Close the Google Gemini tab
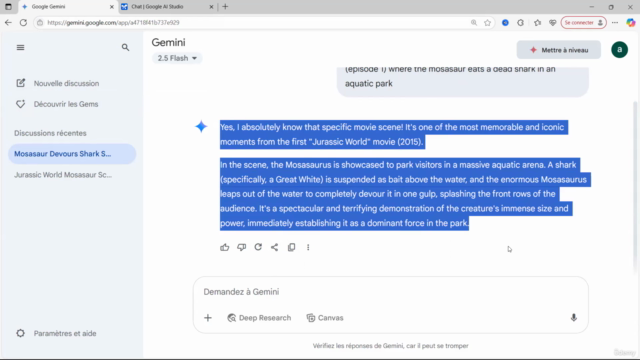The image size is (640, 360). point(111,7)
